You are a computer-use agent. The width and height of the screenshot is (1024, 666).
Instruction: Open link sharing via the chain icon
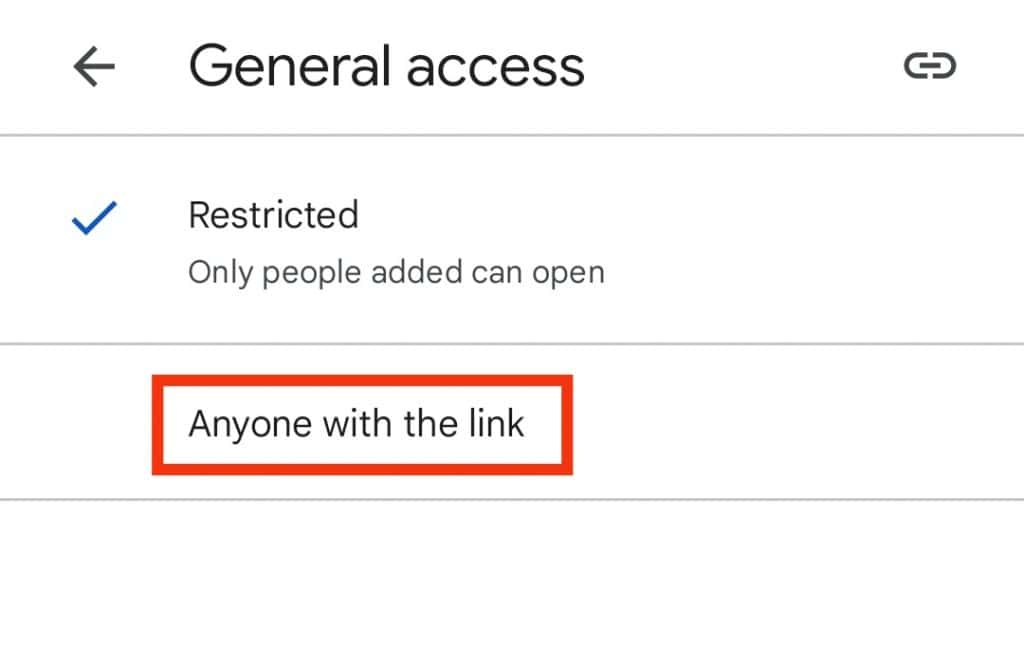(931, 66)
